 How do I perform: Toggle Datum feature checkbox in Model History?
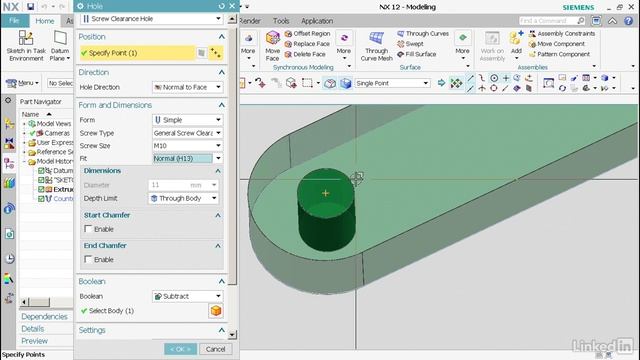coord(41,171)
